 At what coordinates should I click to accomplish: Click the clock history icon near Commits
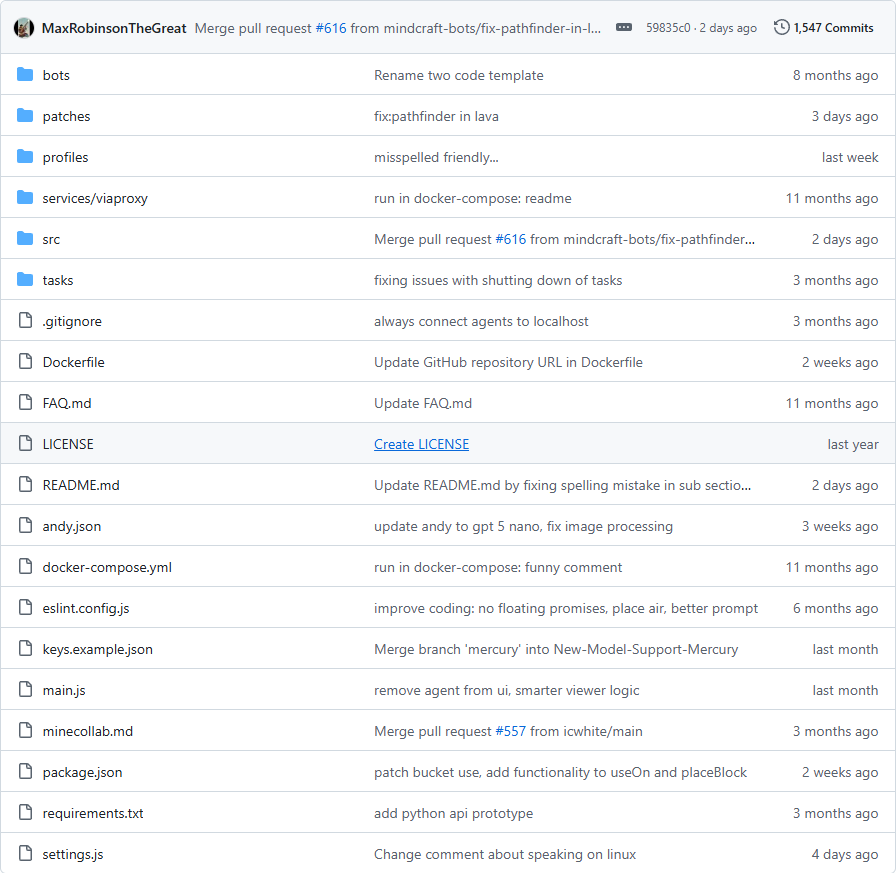tap(781, 28)
